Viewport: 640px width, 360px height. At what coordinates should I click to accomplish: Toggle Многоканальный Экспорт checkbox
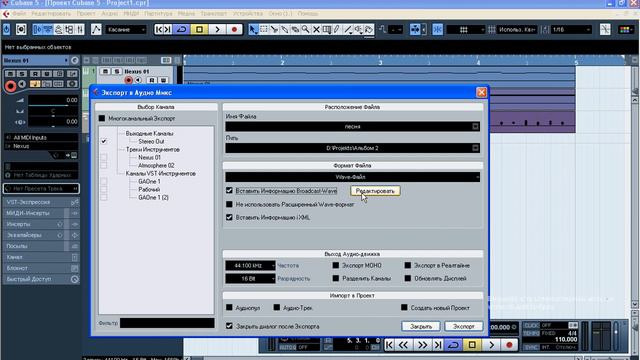click(x=102, y=118)
